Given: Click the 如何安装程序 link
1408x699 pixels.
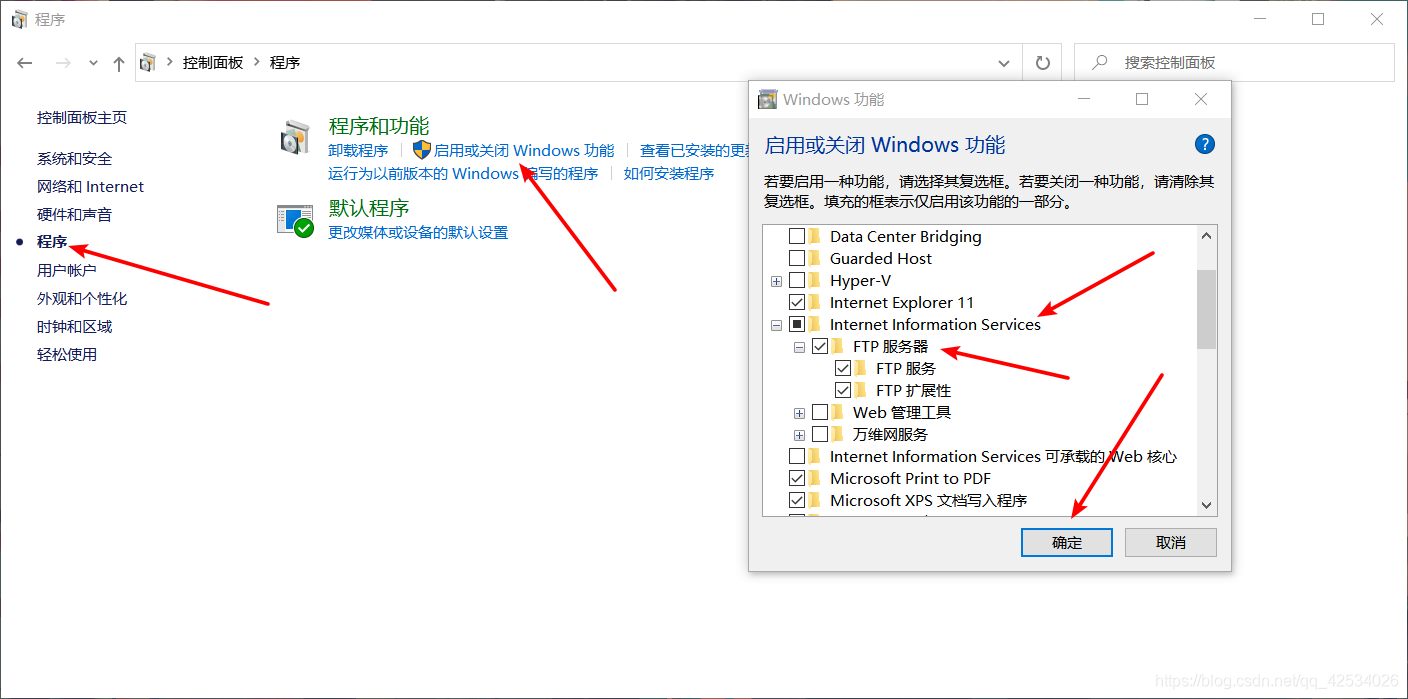Looking at the screenshot, I should pyautogui.click(x=669, y=173).
